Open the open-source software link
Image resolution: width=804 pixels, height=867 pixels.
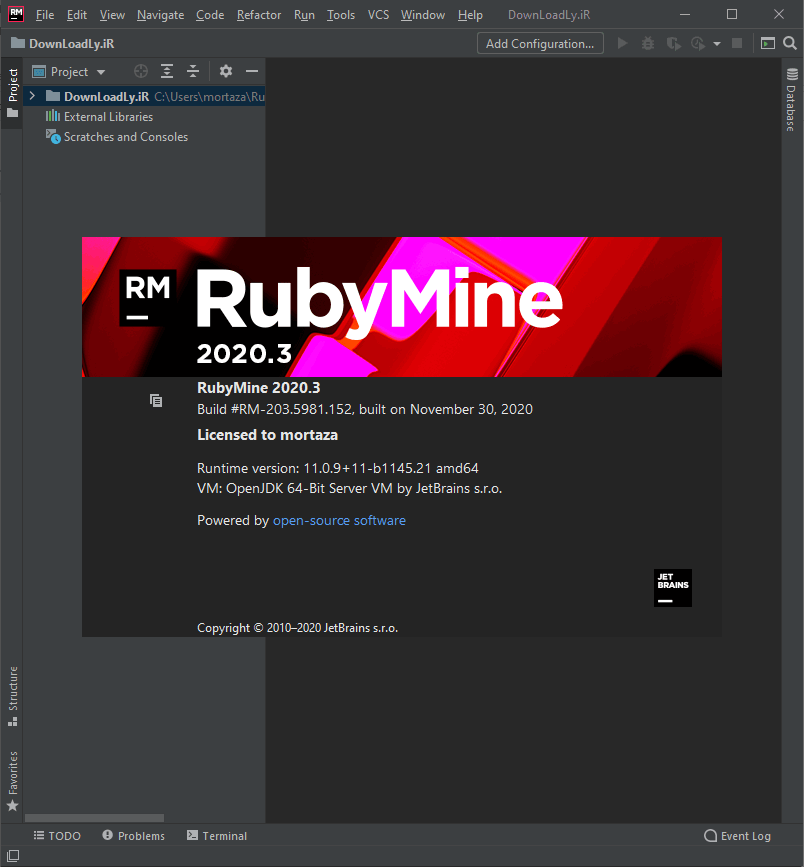[339, 520]
